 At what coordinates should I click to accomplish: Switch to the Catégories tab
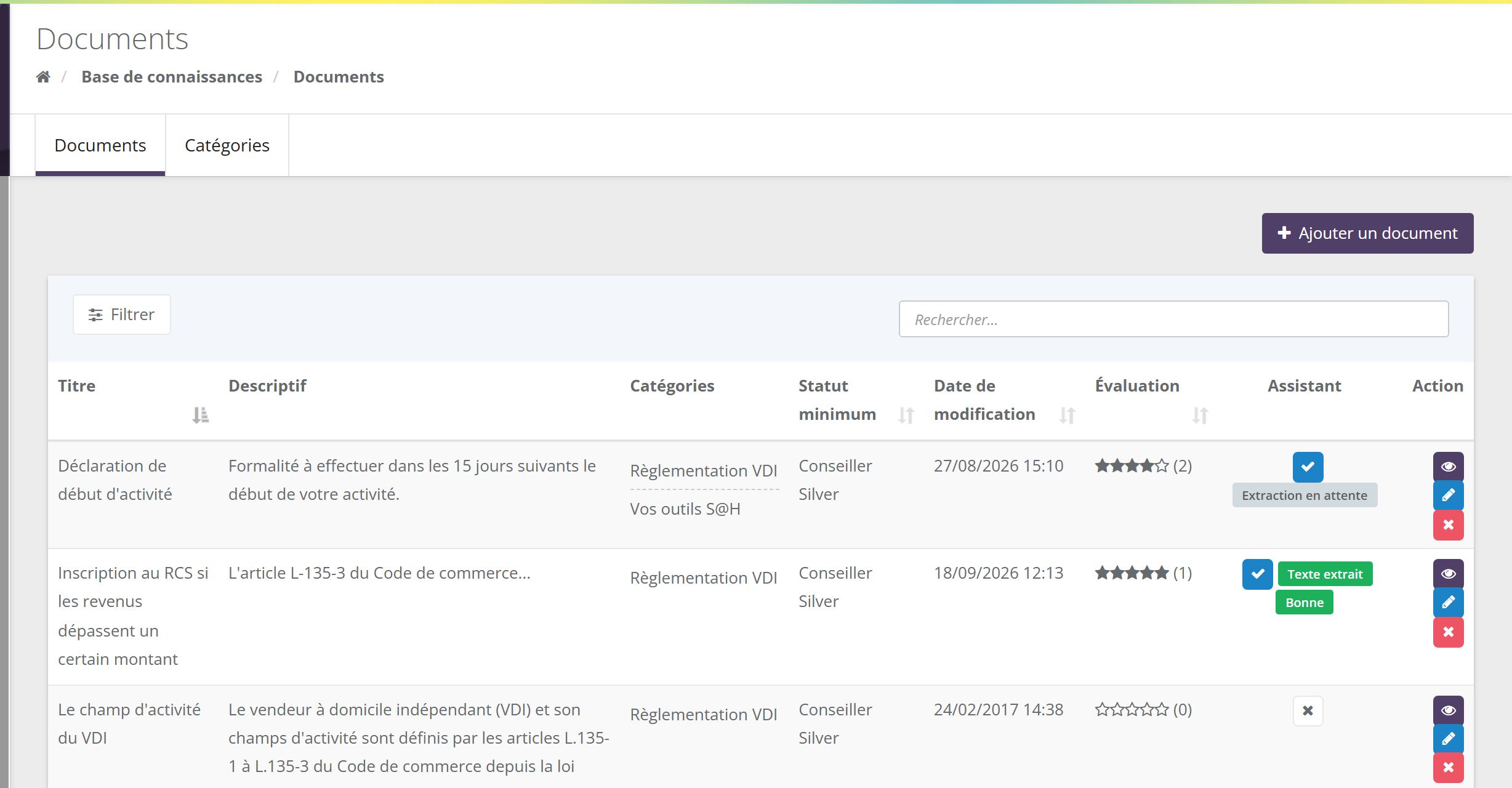tap(227, 145)
